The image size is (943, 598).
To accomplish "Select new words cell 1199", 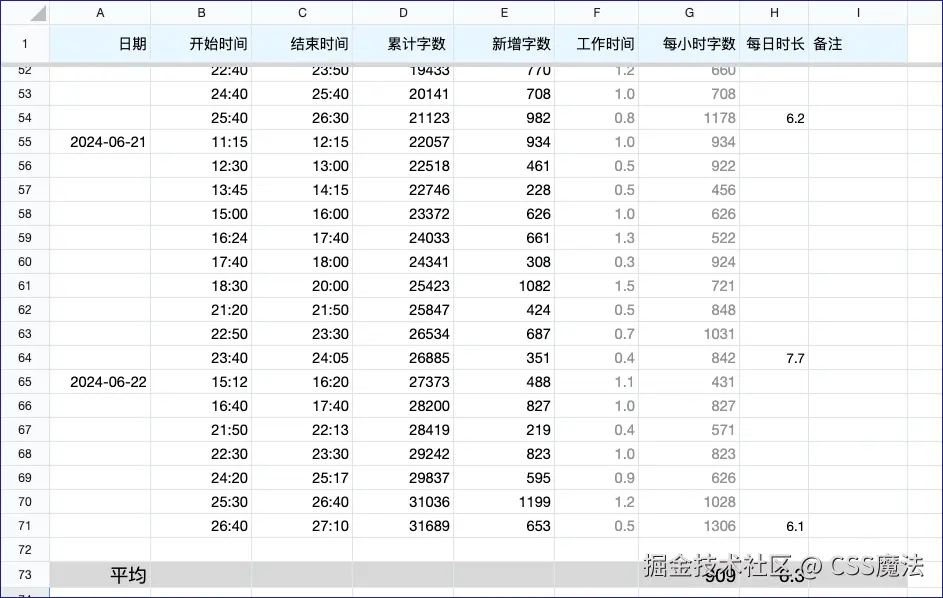I will point(504,502).
